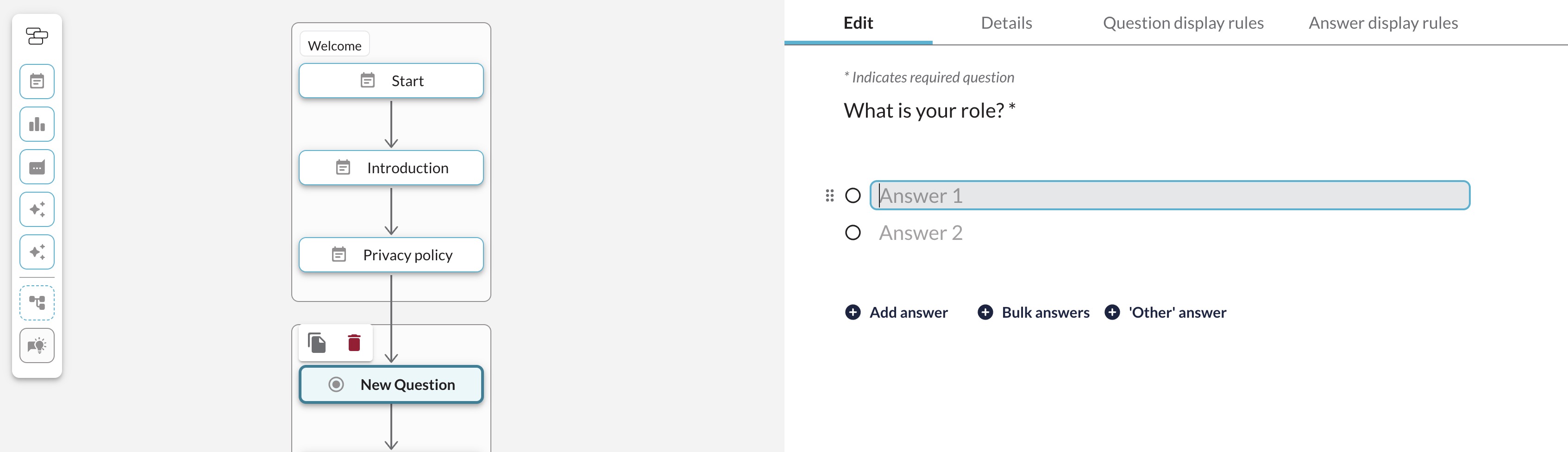The height and width of the screenshot is (452, 1568).
Task: Click the flow layout icon atop sidebar
Action: (37, 37)
